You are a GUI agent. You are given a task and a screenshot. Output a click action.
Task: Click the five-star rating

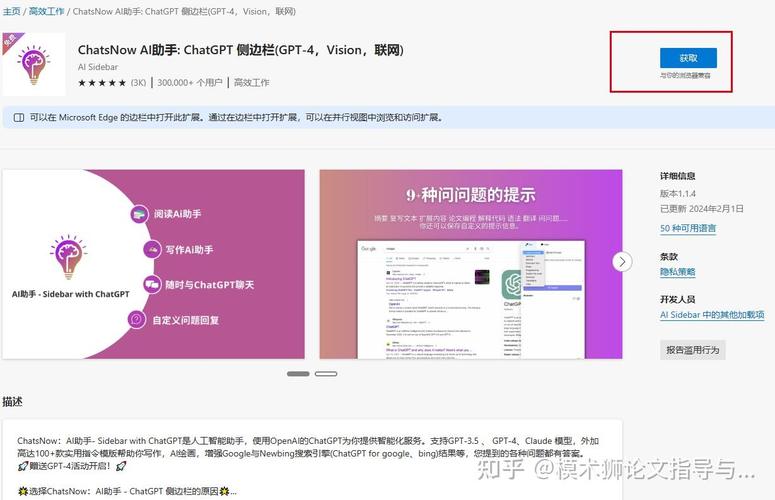[102, 83]
